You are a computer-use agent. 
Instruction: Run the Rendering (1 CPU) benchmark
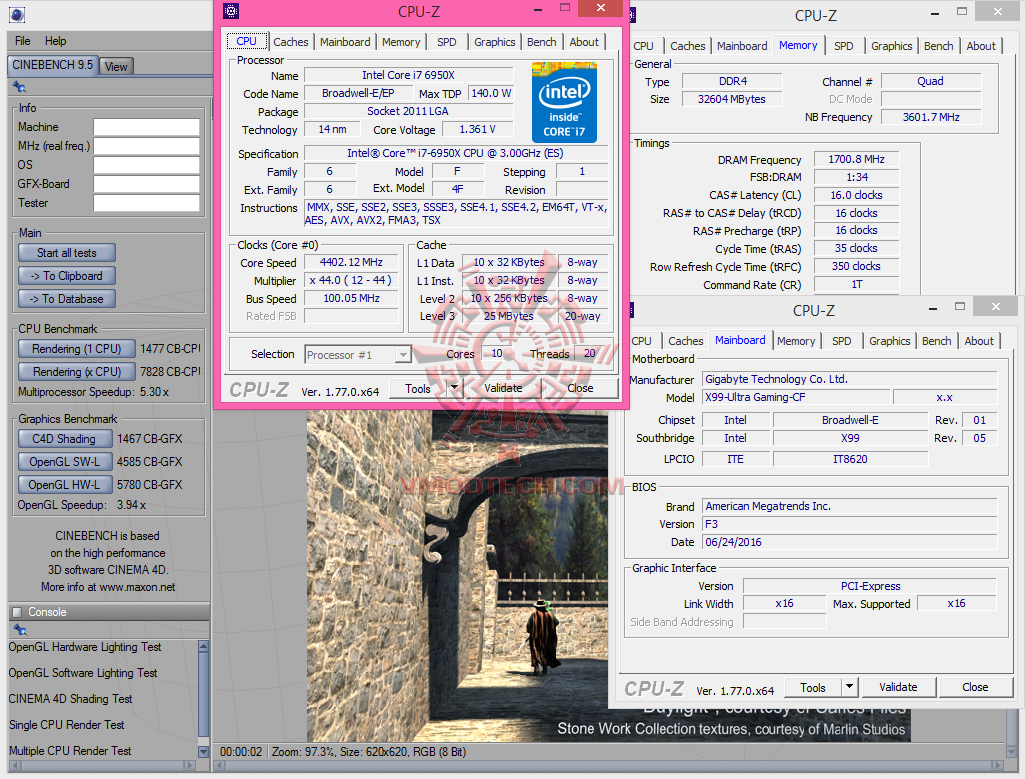click(76, 349)
